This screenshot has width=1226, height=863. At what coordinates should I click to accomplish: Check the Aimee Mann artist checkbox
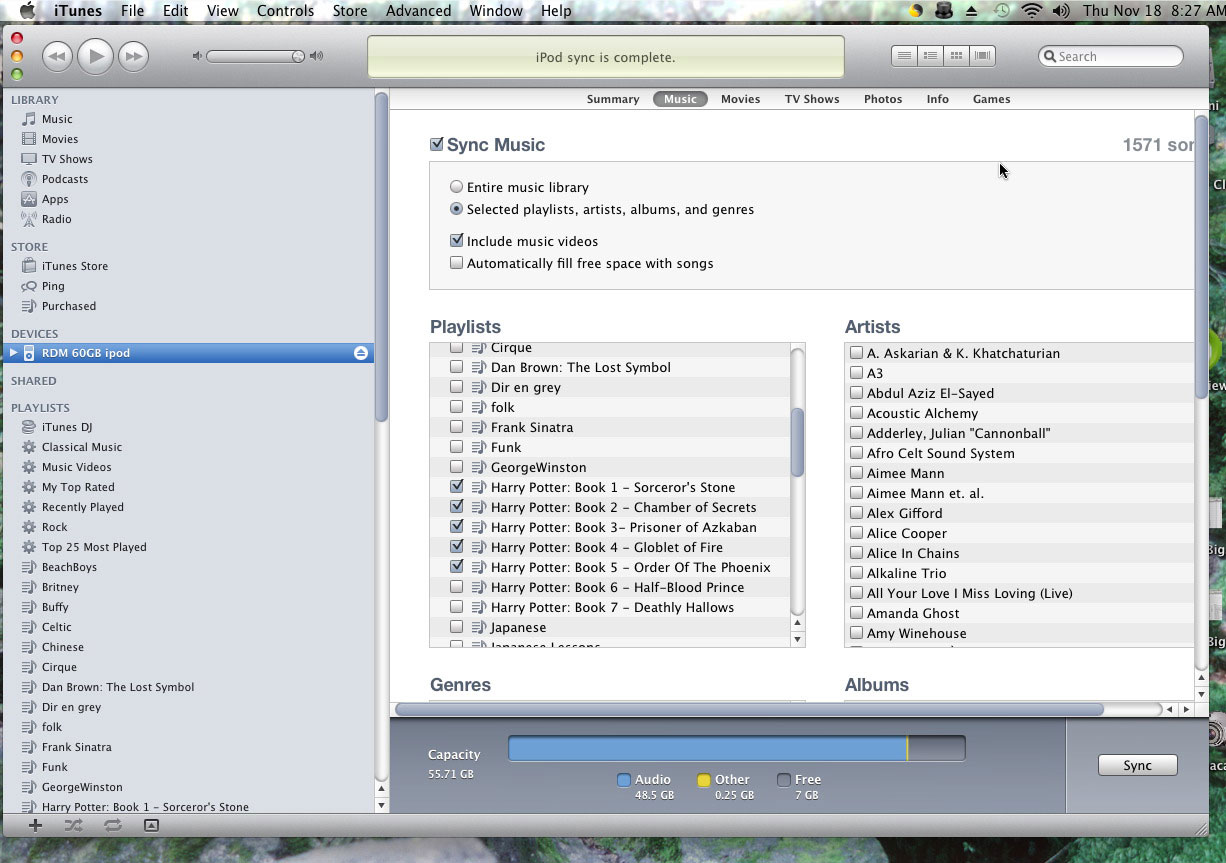tap(856, 473)
